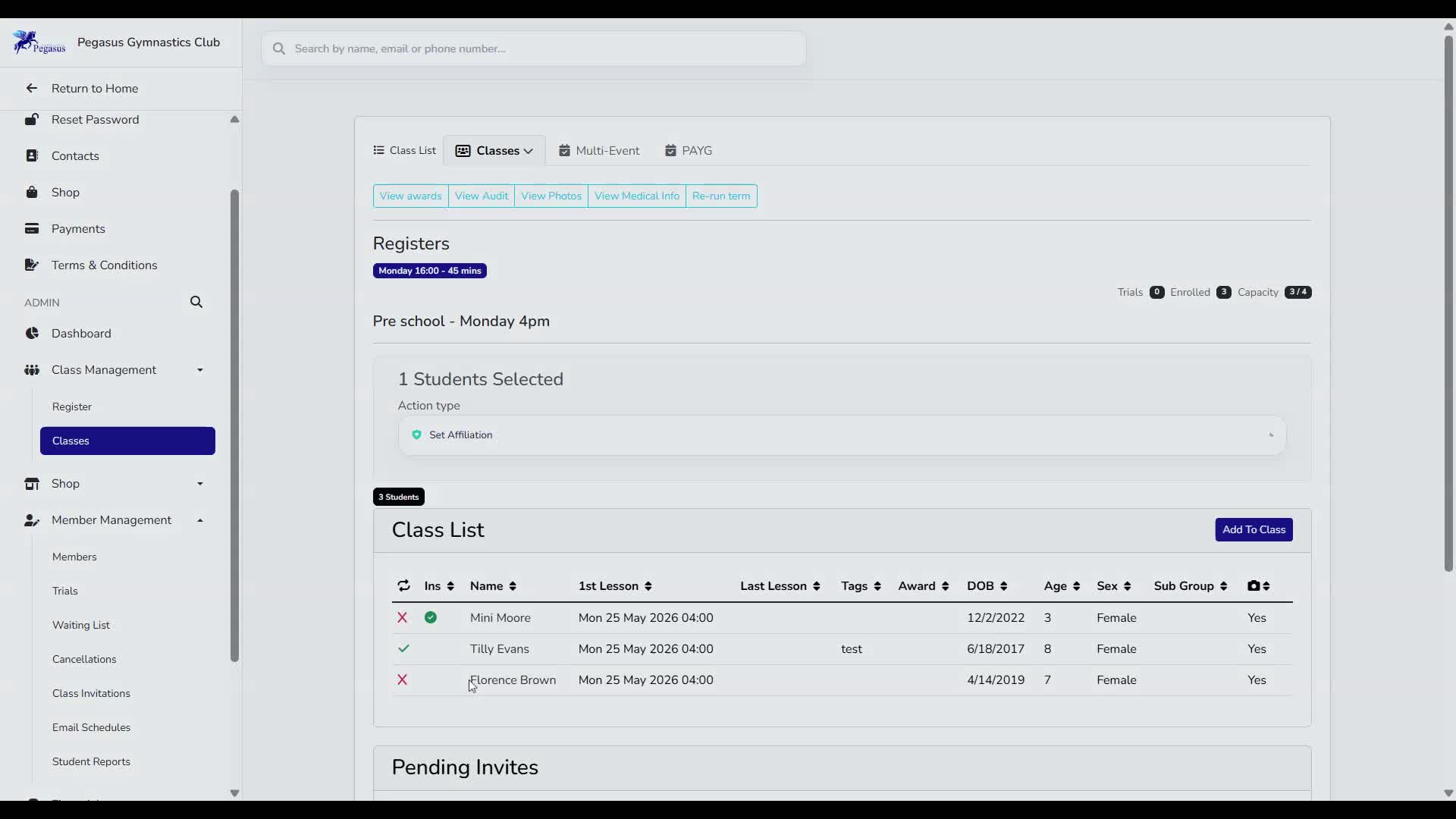Toggle the red X for Florence Brown
Image resolution: width=1456 pixels, height=819 pixels.
pyautogui.click(x=403, y=679)
